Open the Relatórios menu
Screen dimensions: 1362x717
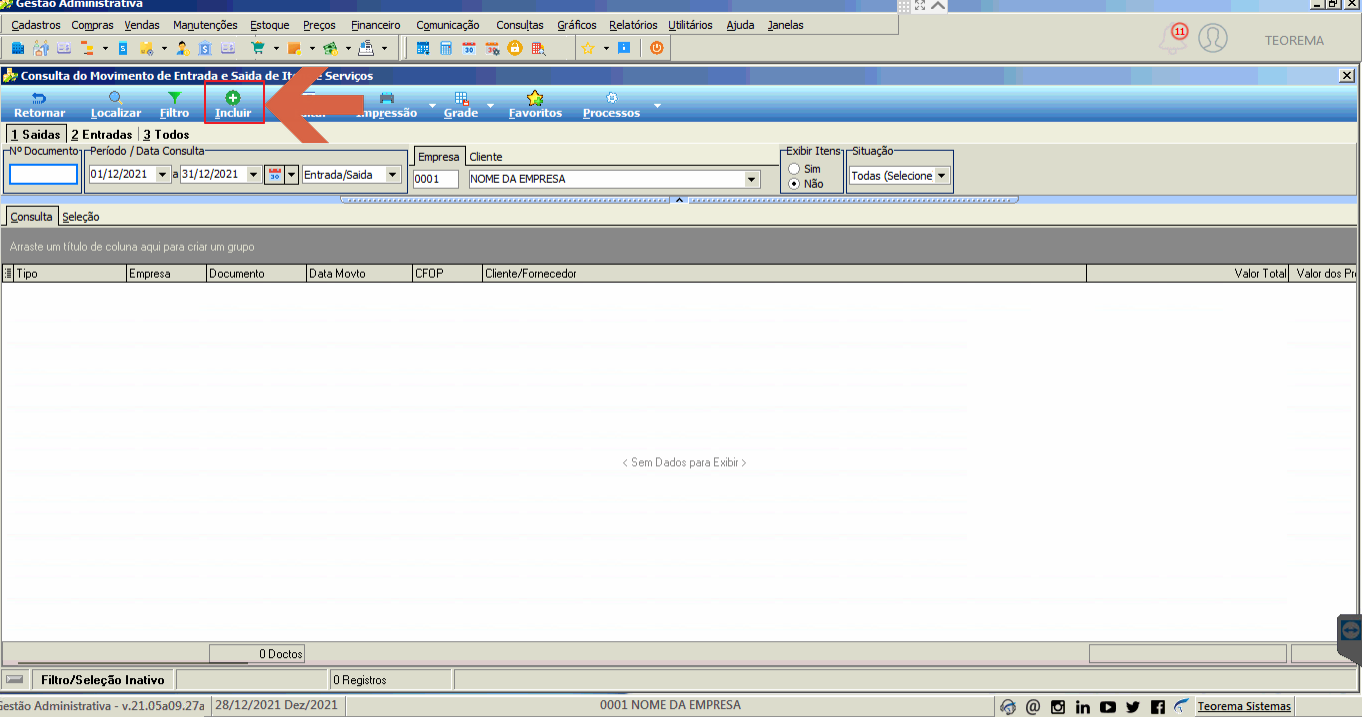tap(633, 25)
